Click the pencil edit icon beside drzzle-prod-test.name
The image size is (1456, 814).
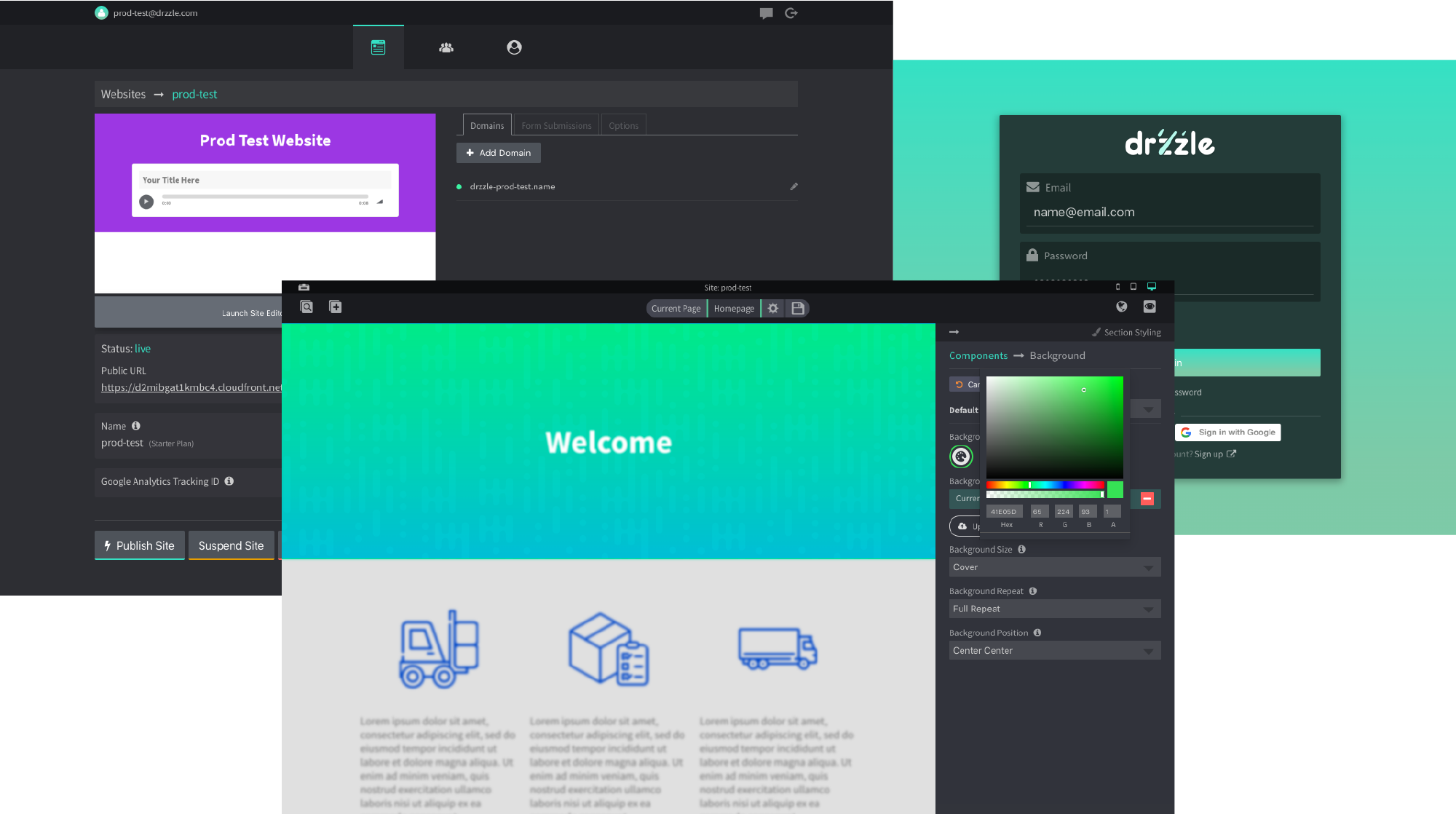794,186
